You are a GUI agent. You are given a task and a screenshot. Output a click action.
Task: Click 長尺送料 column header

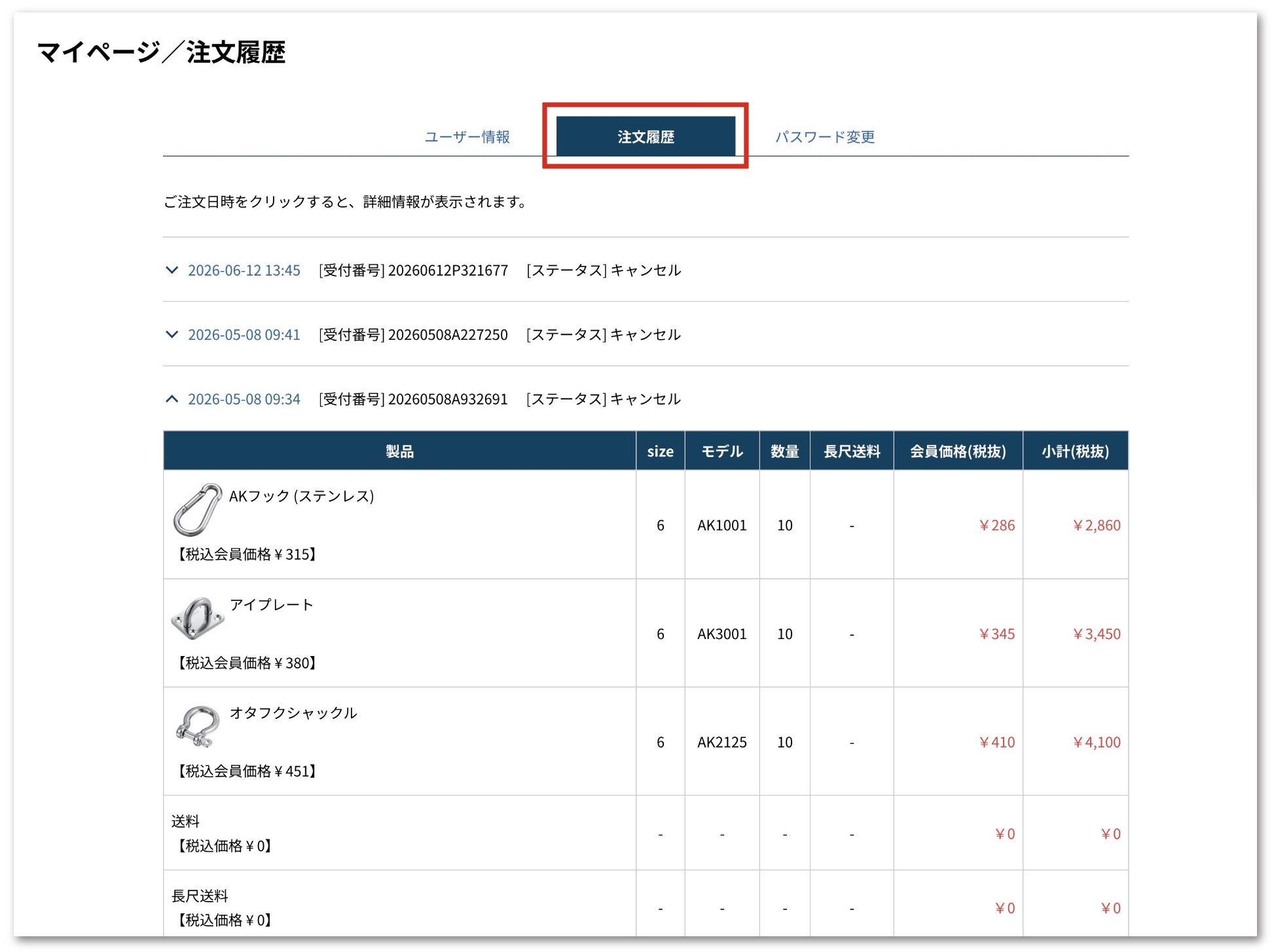coord(852,451)
